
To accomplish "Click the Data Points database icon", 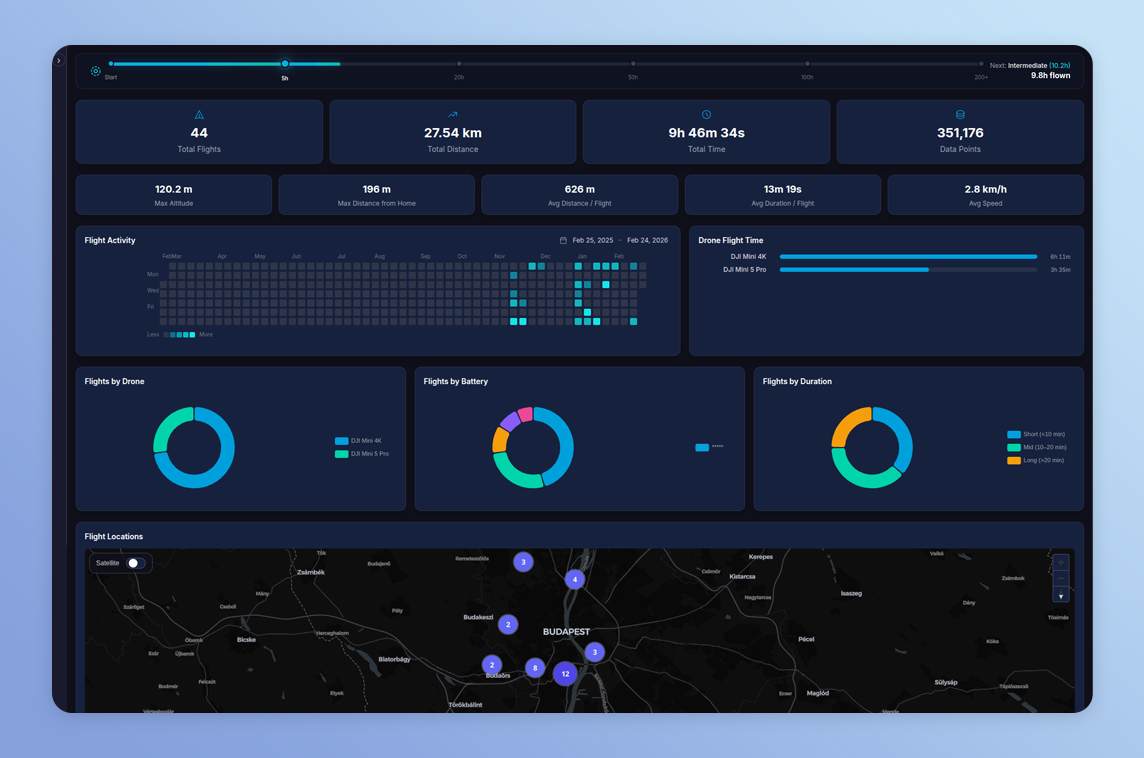I will [960, 115].
